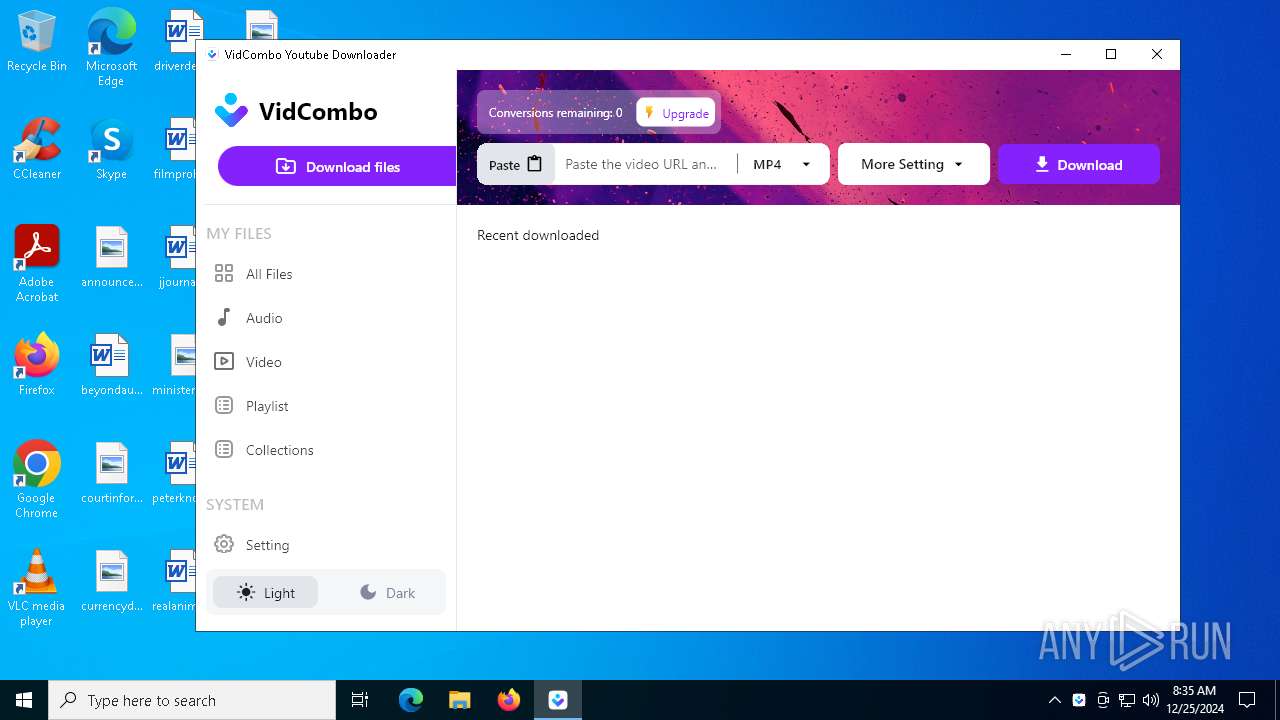Expand the More Setting dropdown
The image size is (1280, 720).
click(914, 164)
